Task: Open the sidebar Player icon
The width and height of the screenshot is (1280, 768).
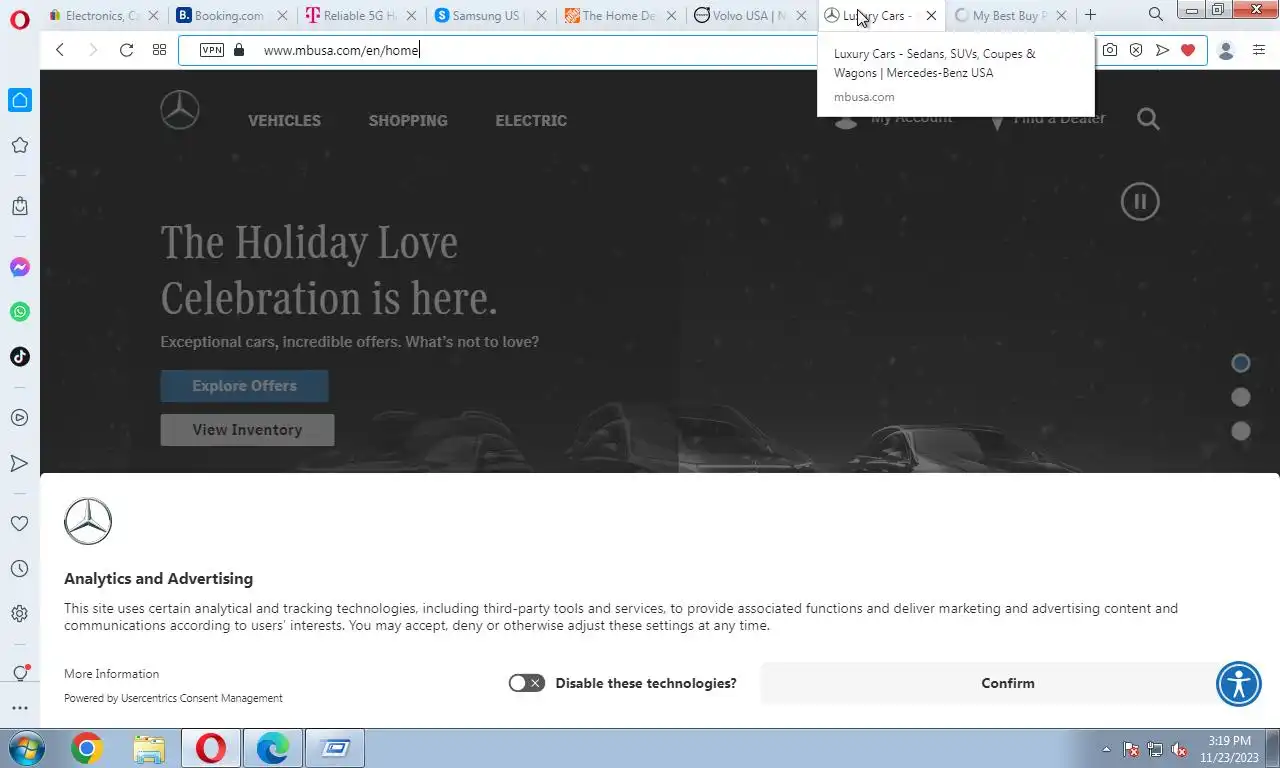Action: (20, 418)
